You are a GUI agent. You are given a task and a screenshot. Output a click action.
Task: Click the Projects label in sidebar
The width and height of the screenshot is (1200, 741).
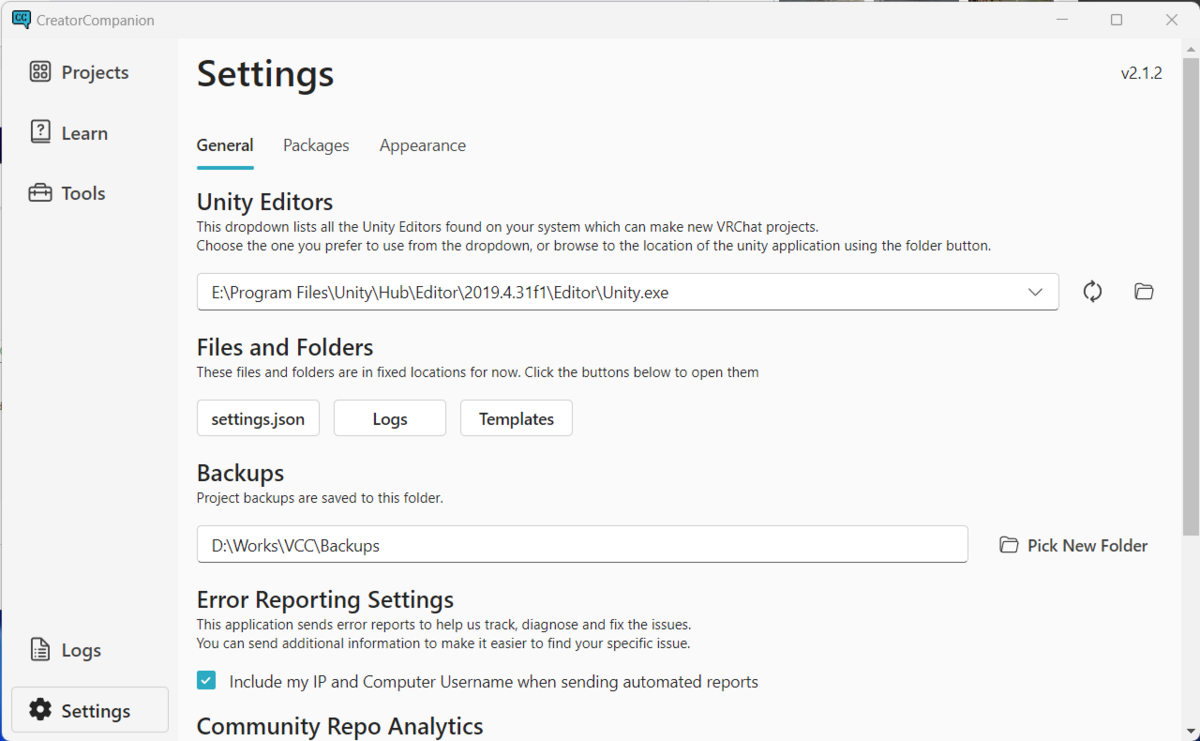click(x=95, y=72)
